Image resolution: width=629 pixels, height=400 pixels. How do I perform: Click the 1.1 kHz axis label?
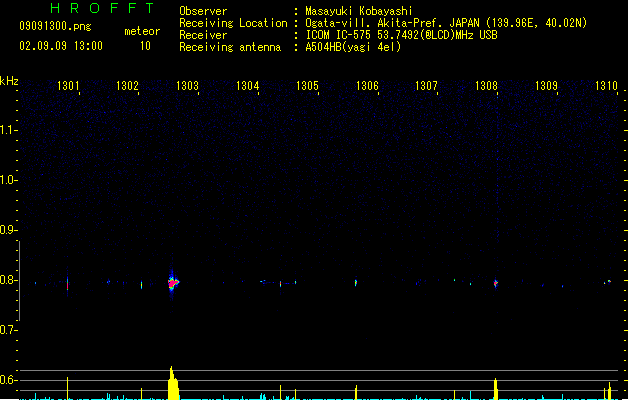click(x=8, y=130)
